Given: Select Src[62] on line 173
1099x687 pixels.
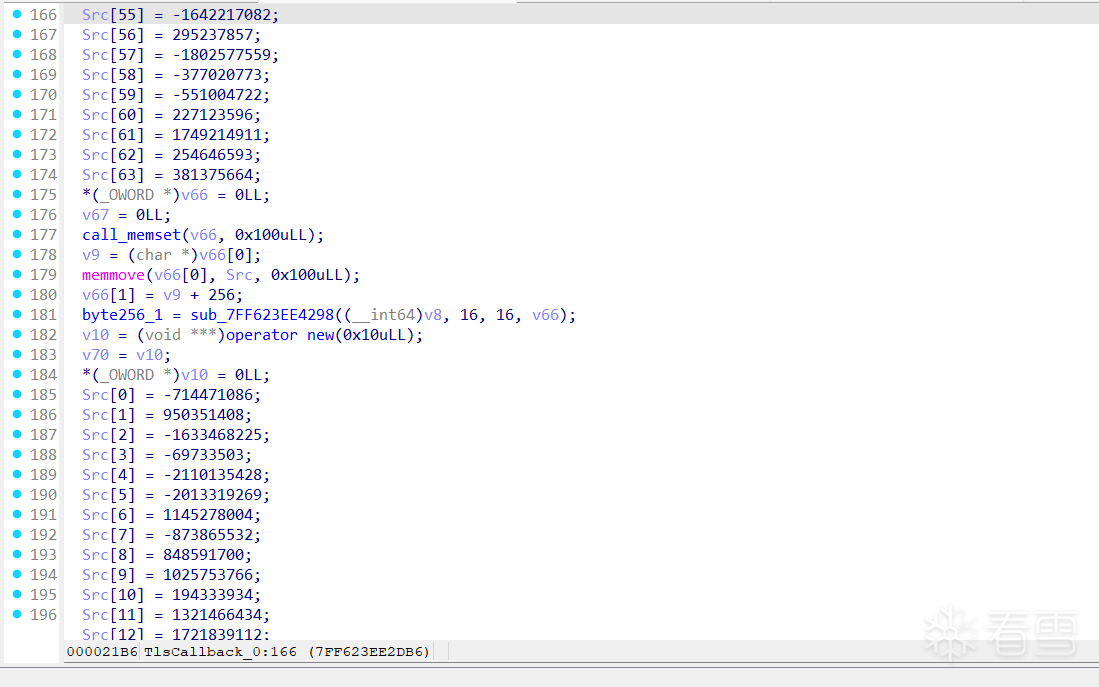Looking at the screenshot, I should point(113,155).
